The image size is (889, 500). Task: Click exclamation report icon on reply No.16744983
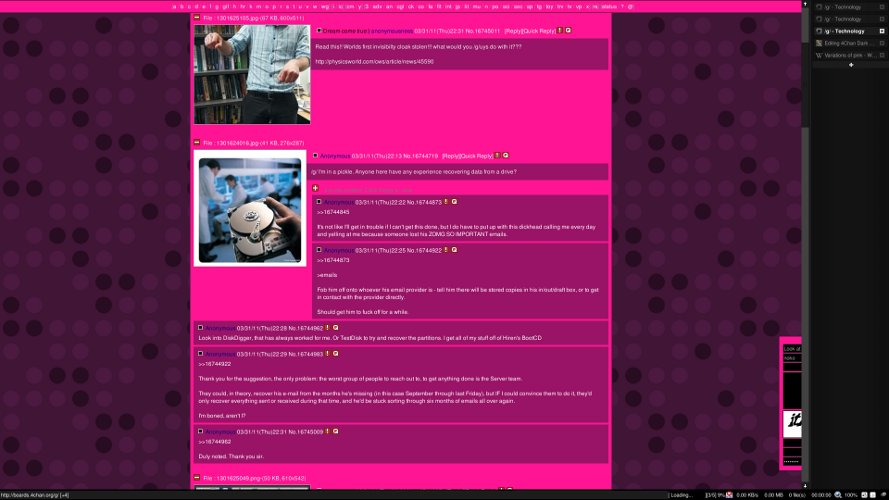click(327, 354)
